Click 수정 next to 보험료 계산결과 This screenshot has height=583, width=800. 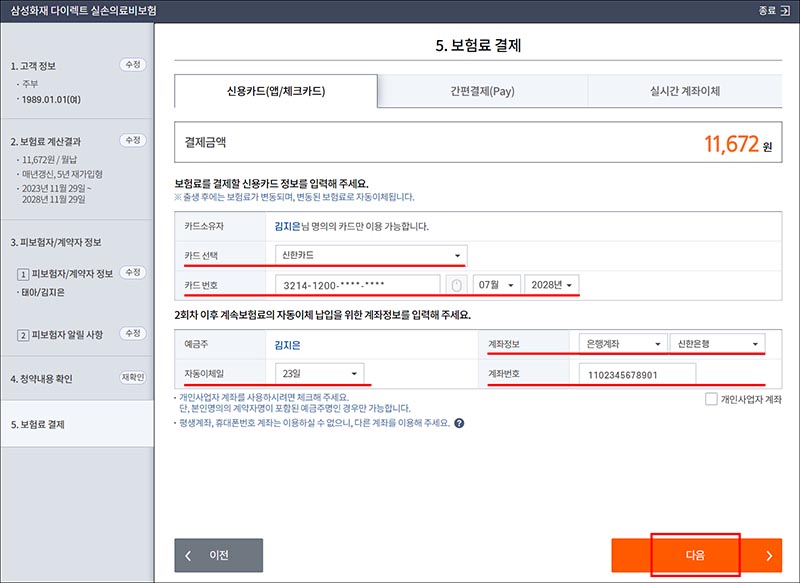133,140
